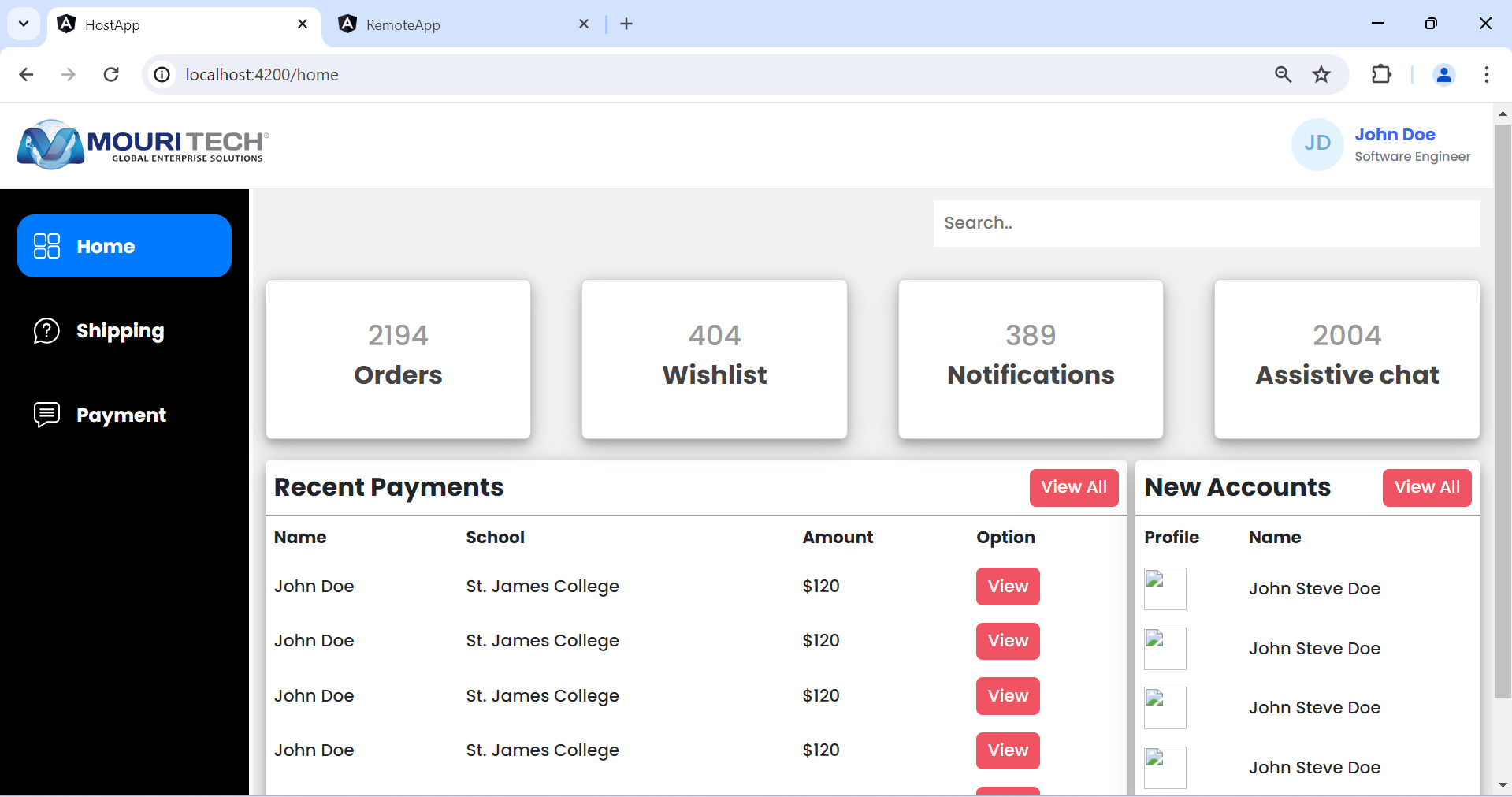Click the Shipping question mark icon
The width and height of the screenshot is (1512, 797).
click(x=46, y=331)
